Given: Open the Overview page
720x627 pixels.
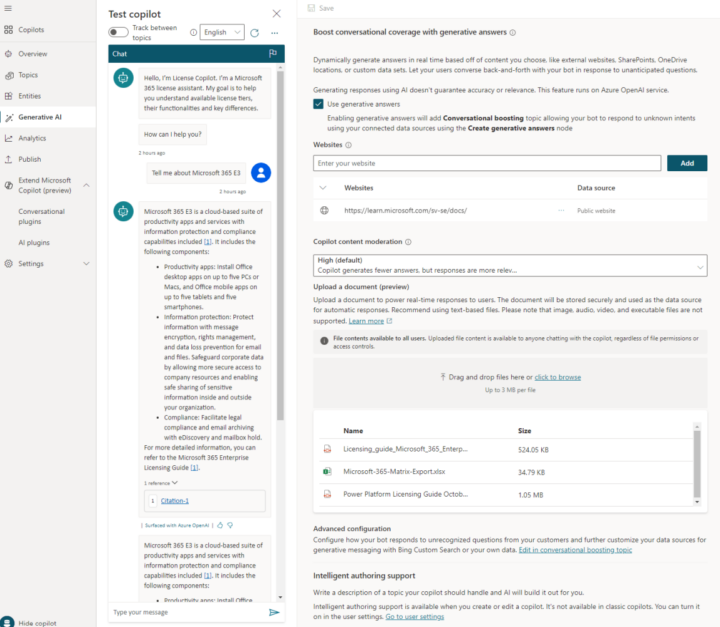Looking at the screenshot, I should pos(33,54).
